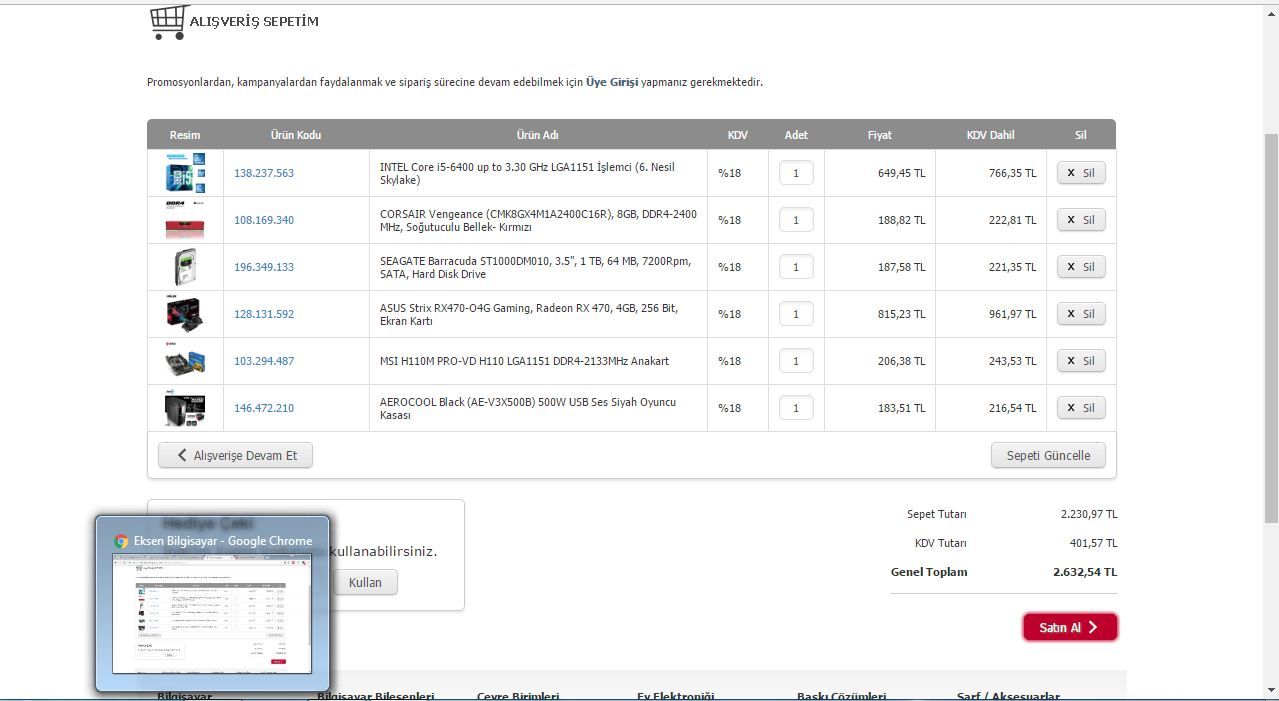Select the ASUS Strix RX470-O4G product name
This screenshot has width=1279, height=701.
coord(529,314)
